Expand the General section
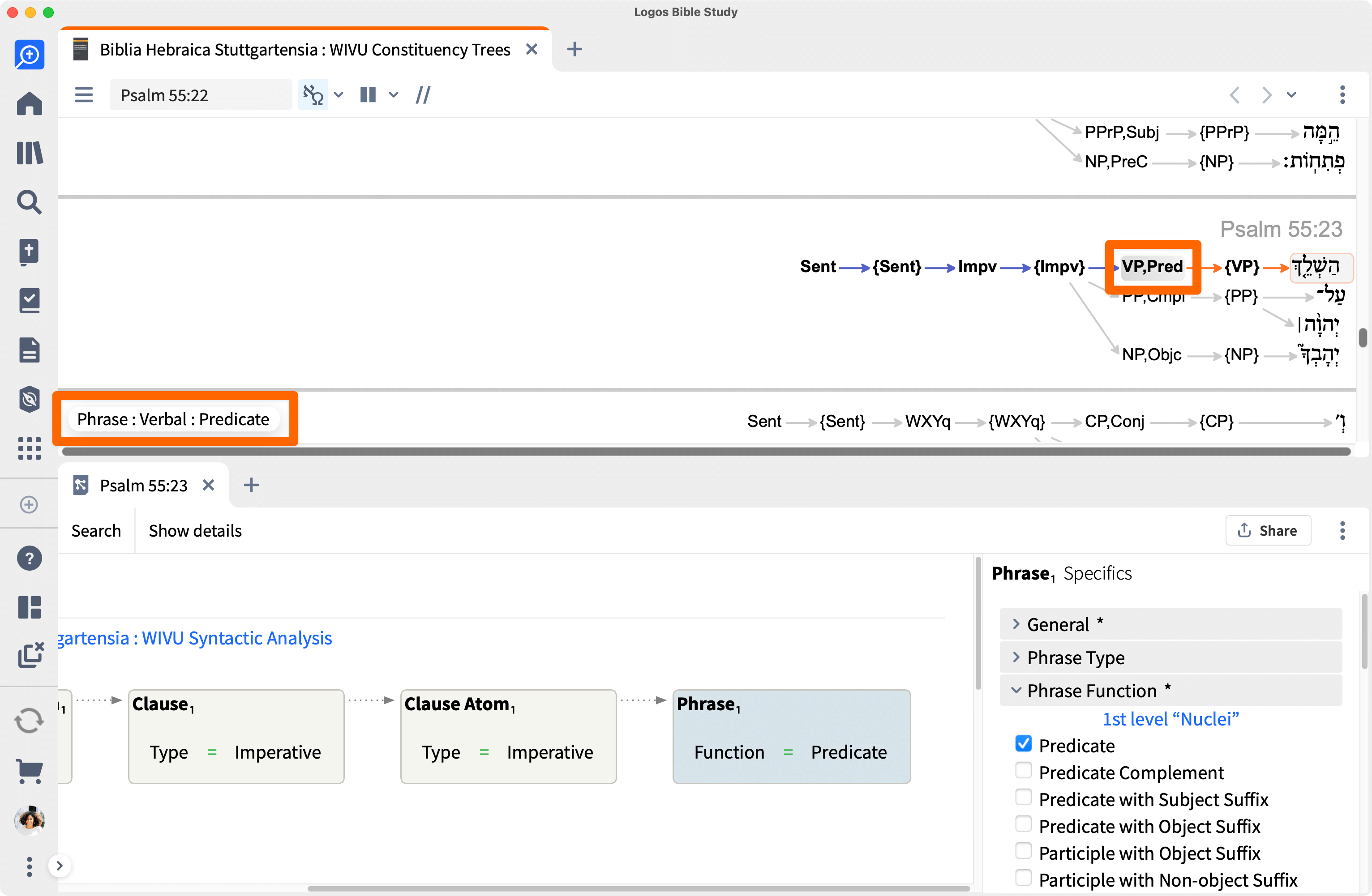The width and height of the screenshot is (1372, 896). click(x=1171, y=624)
